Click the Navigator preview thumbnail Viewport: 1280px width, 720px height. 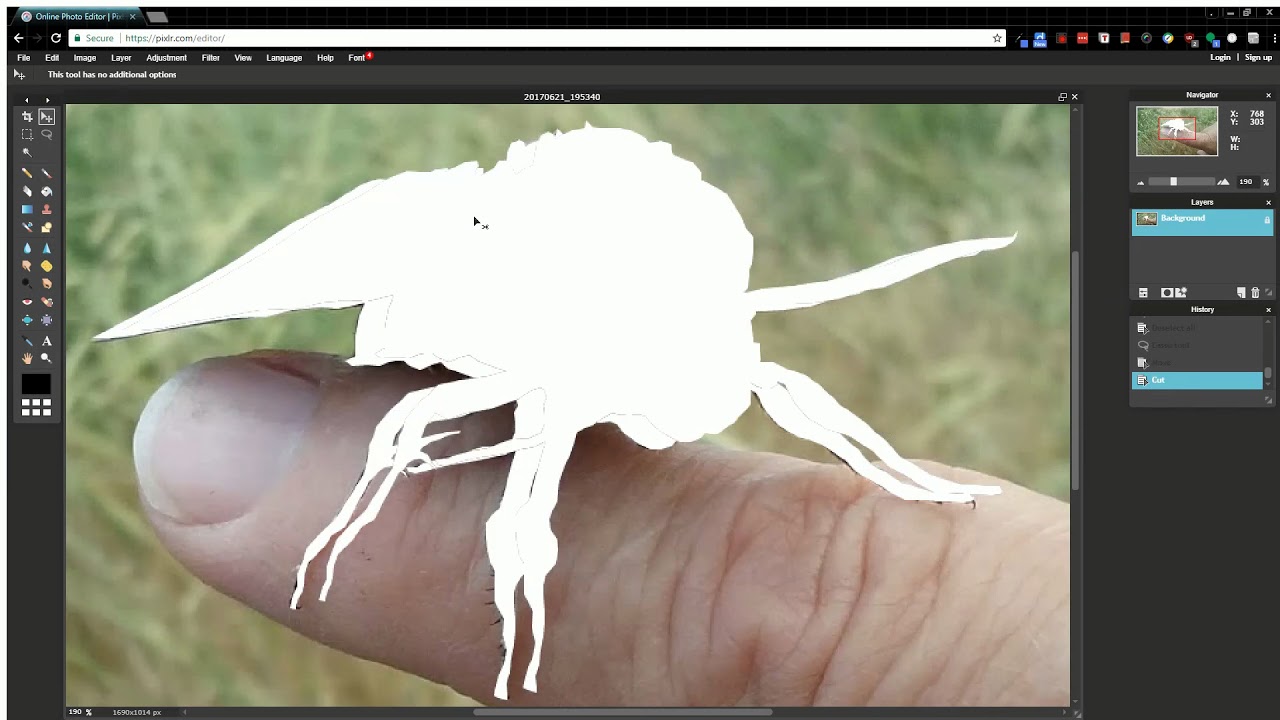1177,131
